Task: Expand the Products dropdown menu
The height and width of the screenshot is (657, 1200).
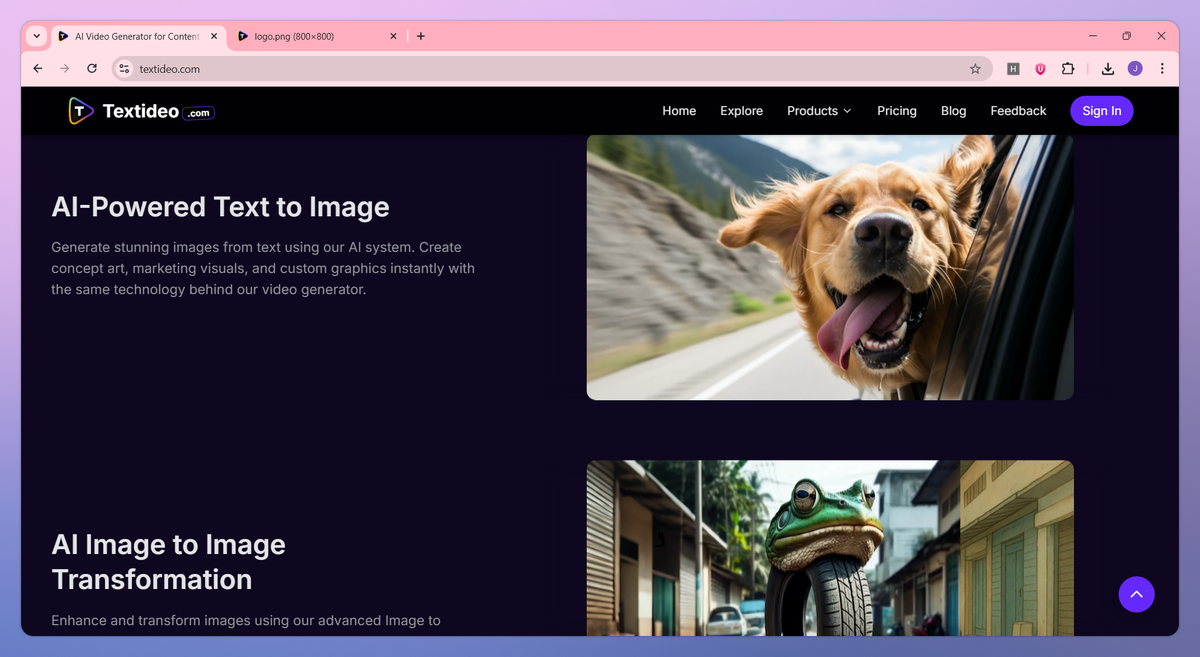Action: click(x=819, y=111)
